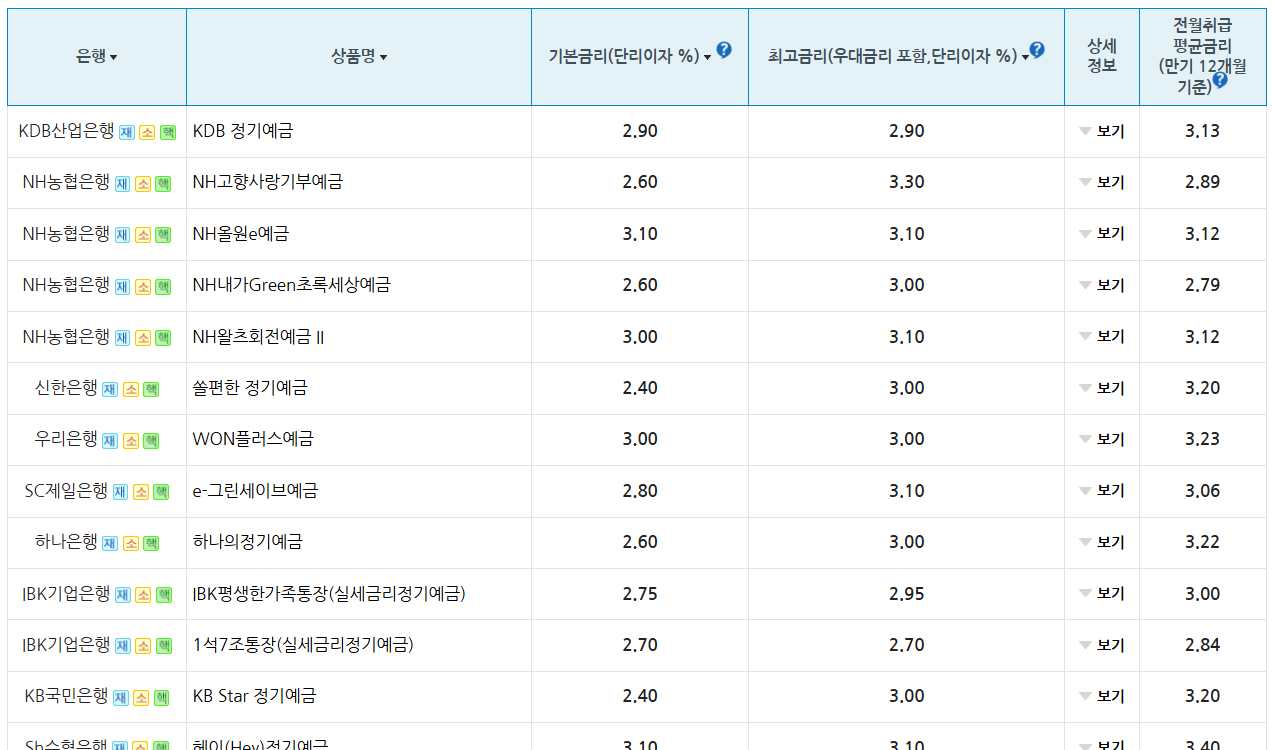Expand 보기 details for KDB 정기예금
This screenshot has height=750, width=1273.
point(1102,131)
